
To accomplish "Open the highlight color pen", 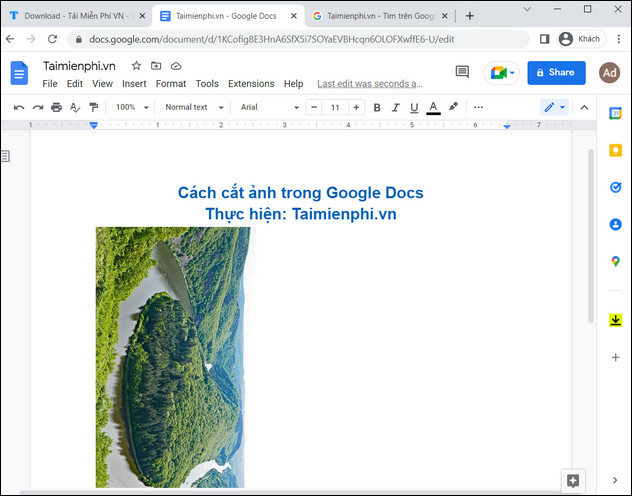I will point(453,107).
